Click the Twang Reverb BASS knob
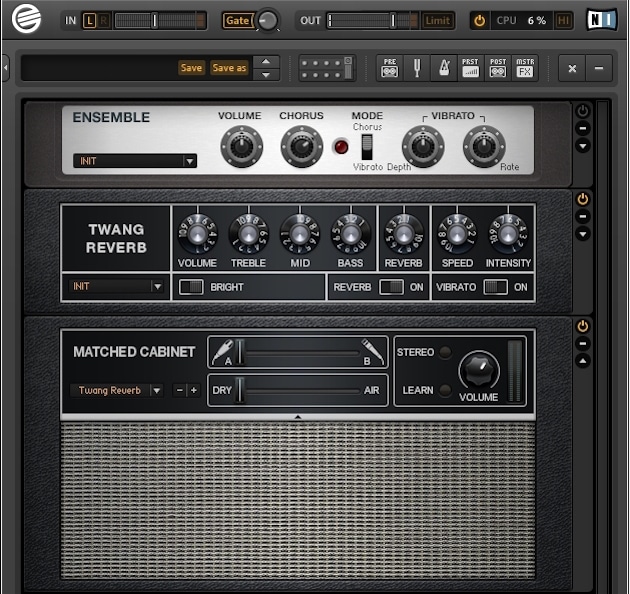The height and width of the screenshot is (594, 630). [x=350, y=234]
